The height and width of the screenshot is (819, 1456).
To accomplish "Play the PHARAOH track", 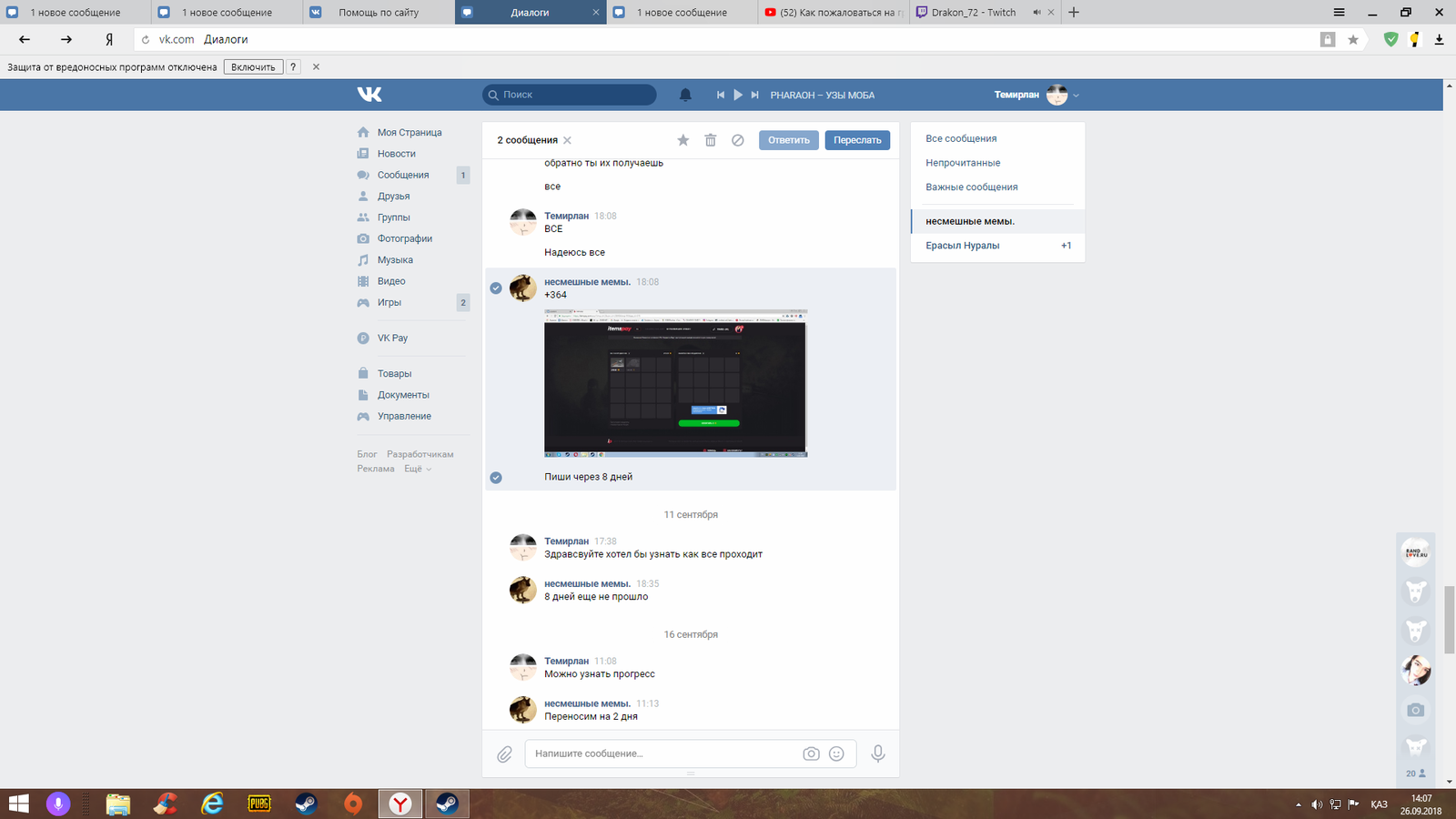I will click(738, 95).
